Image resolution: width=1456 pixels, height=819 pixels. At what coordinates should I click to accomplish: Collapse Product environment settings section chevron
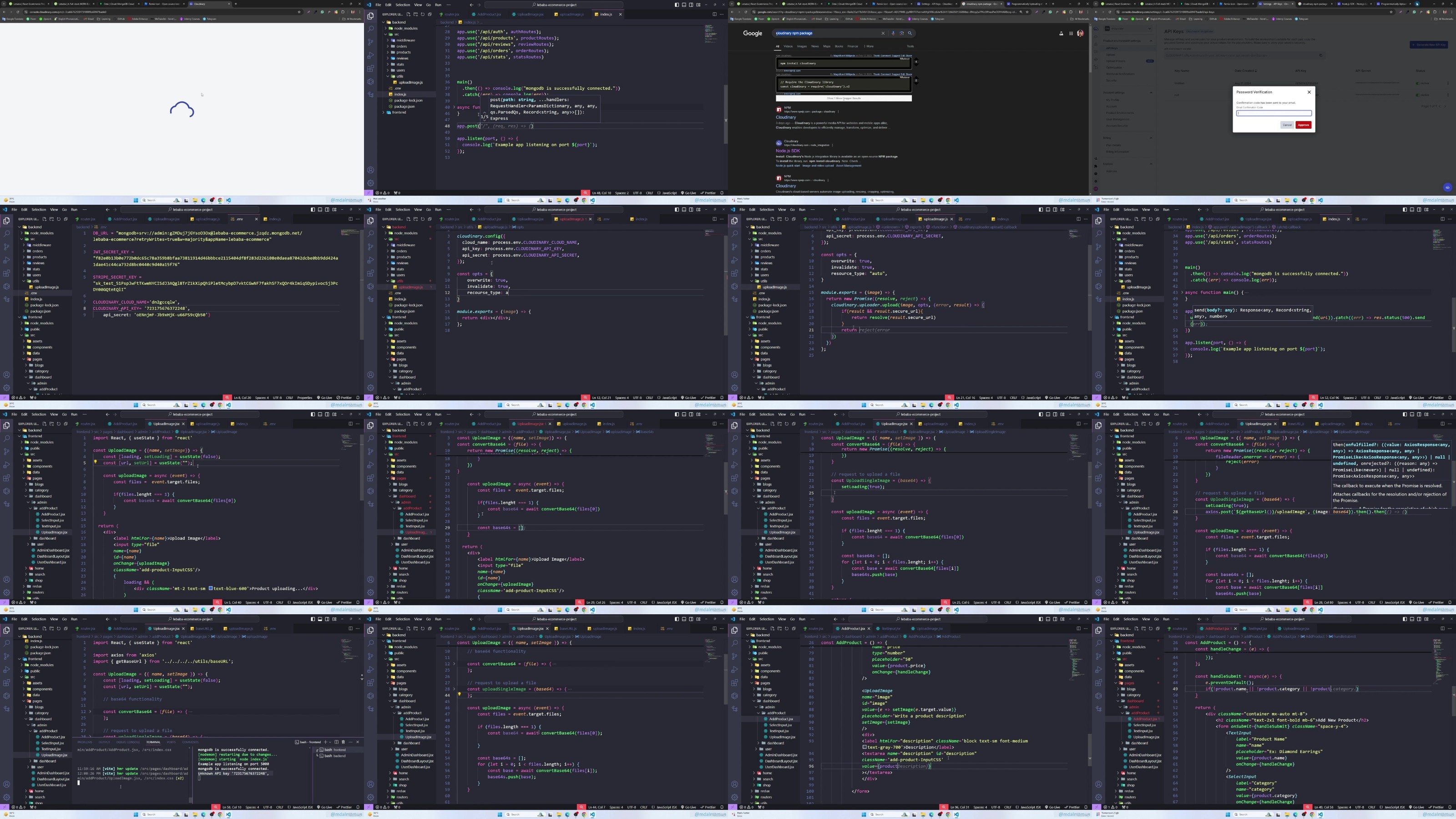coord(1151,40)
